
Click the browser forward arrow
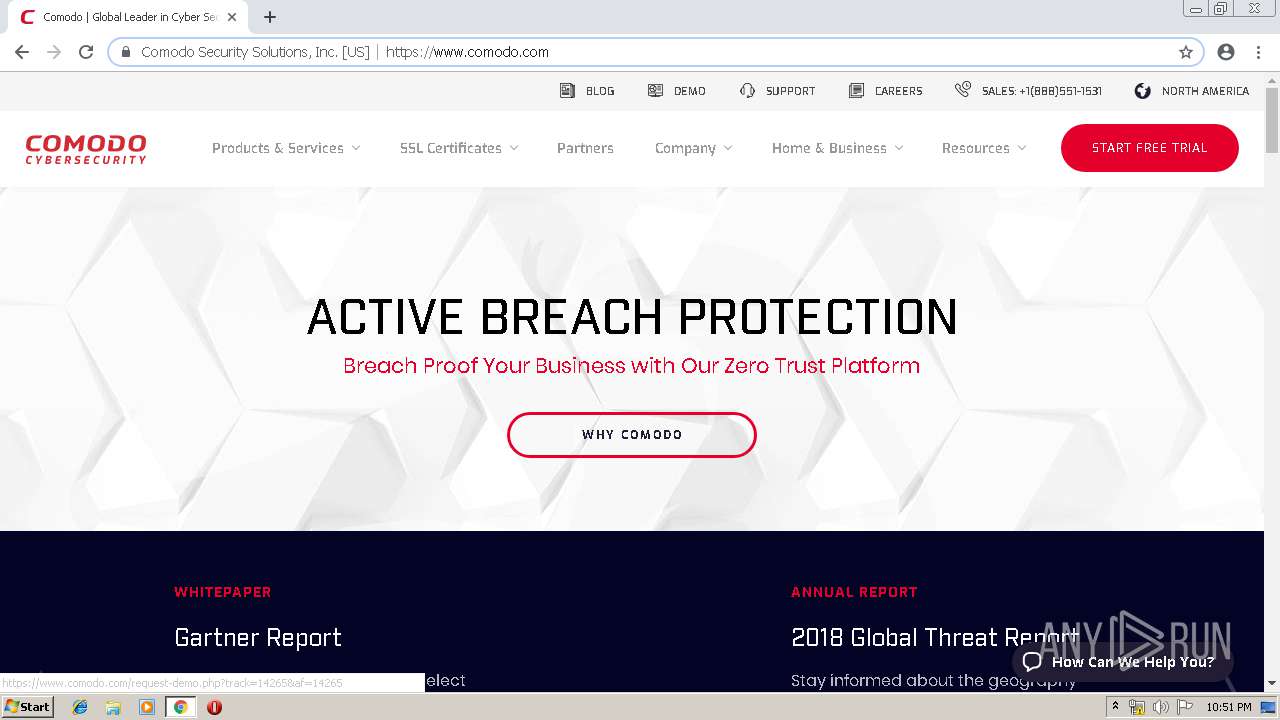(54, 52)
